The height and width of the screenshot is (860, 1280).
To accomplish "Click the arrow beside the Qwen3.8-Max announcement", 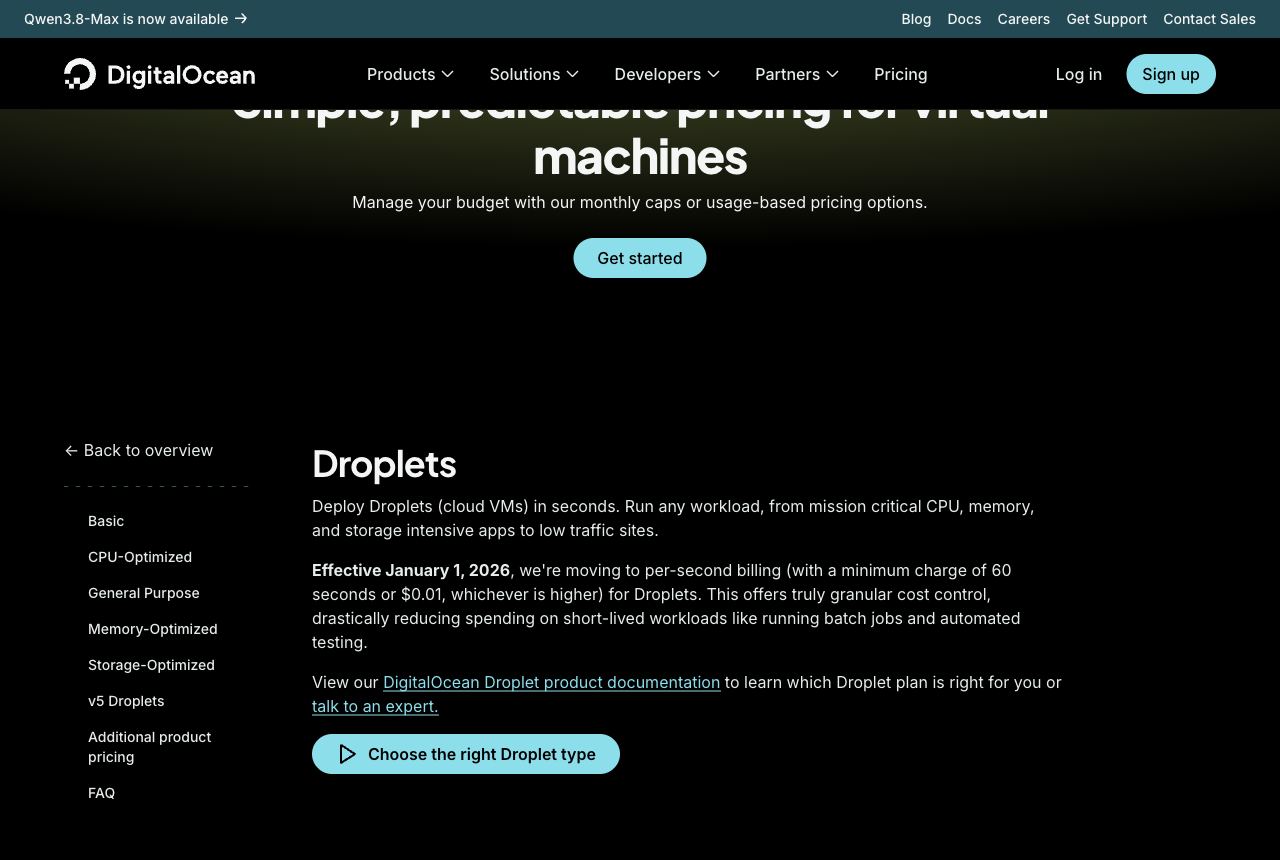I will [241, 19].
